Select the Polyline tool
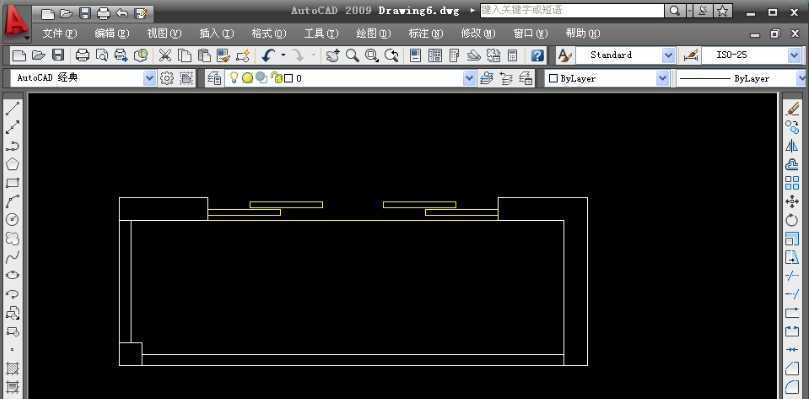The height and width of the screenshot is (399, 809). 12,146
